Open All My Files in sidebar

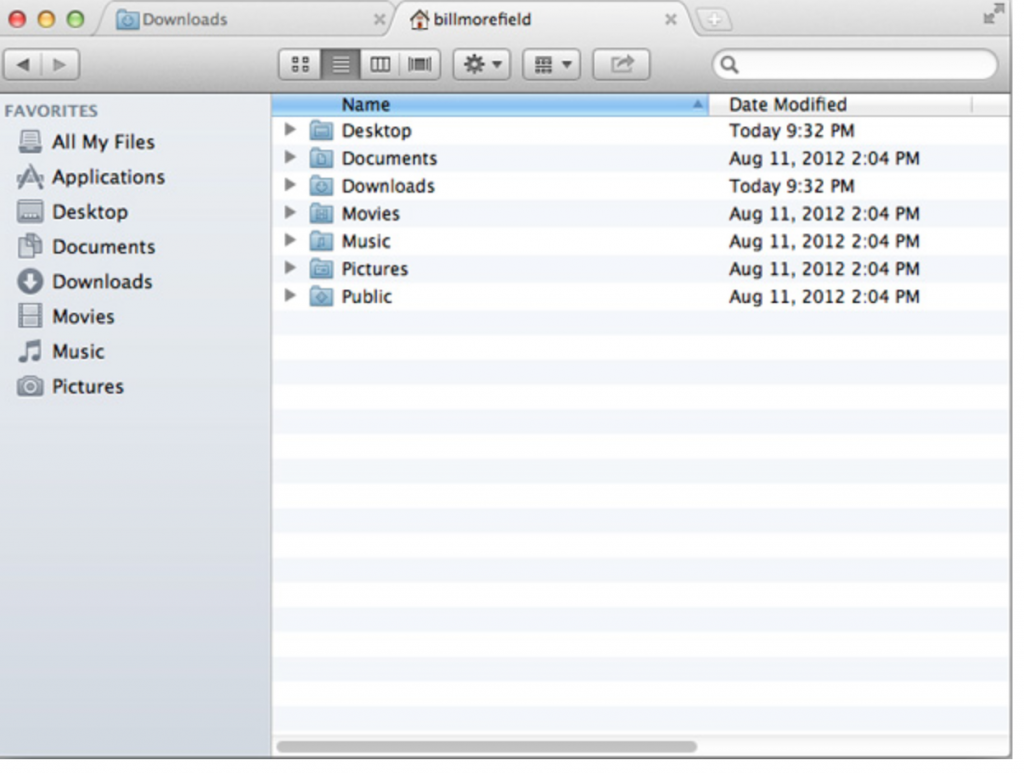coord(103,142)
